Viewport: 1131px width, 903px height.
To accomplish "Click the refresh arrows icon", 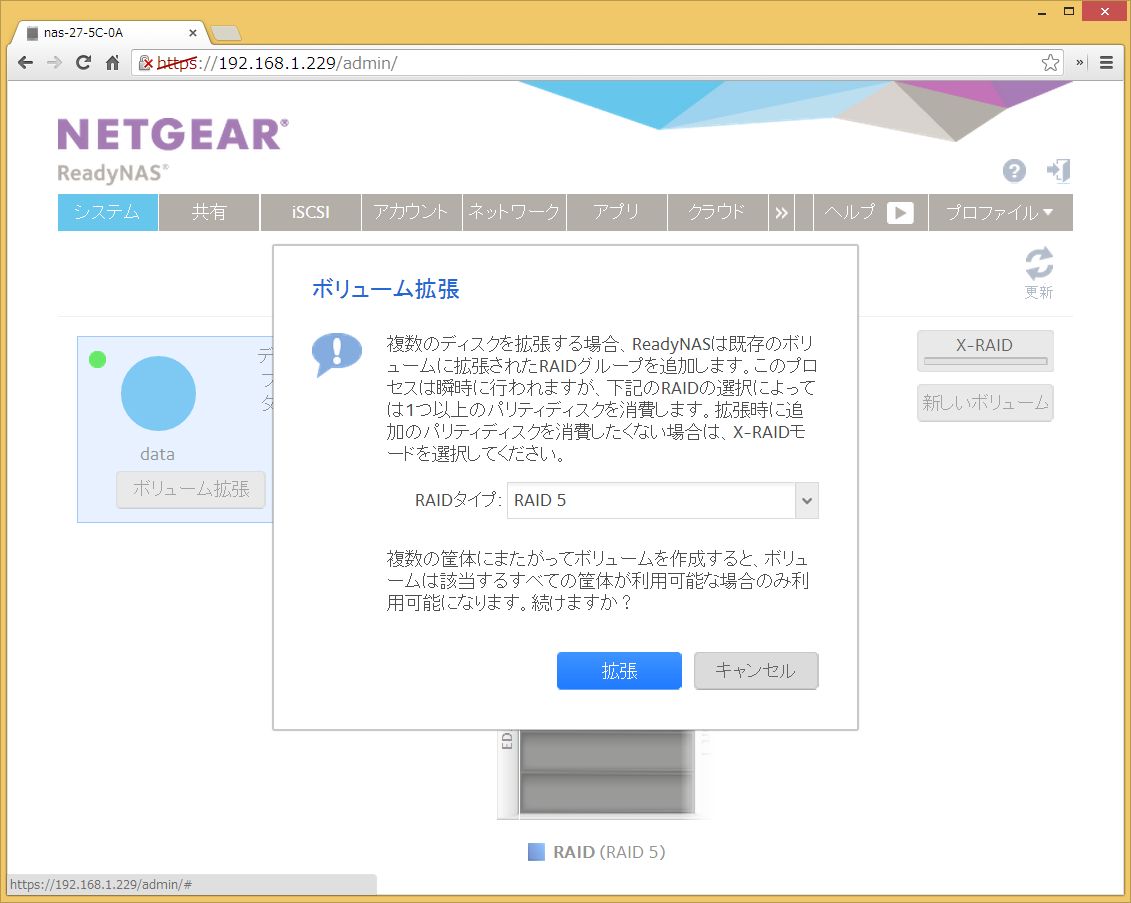I will (x=1039, y=265).
